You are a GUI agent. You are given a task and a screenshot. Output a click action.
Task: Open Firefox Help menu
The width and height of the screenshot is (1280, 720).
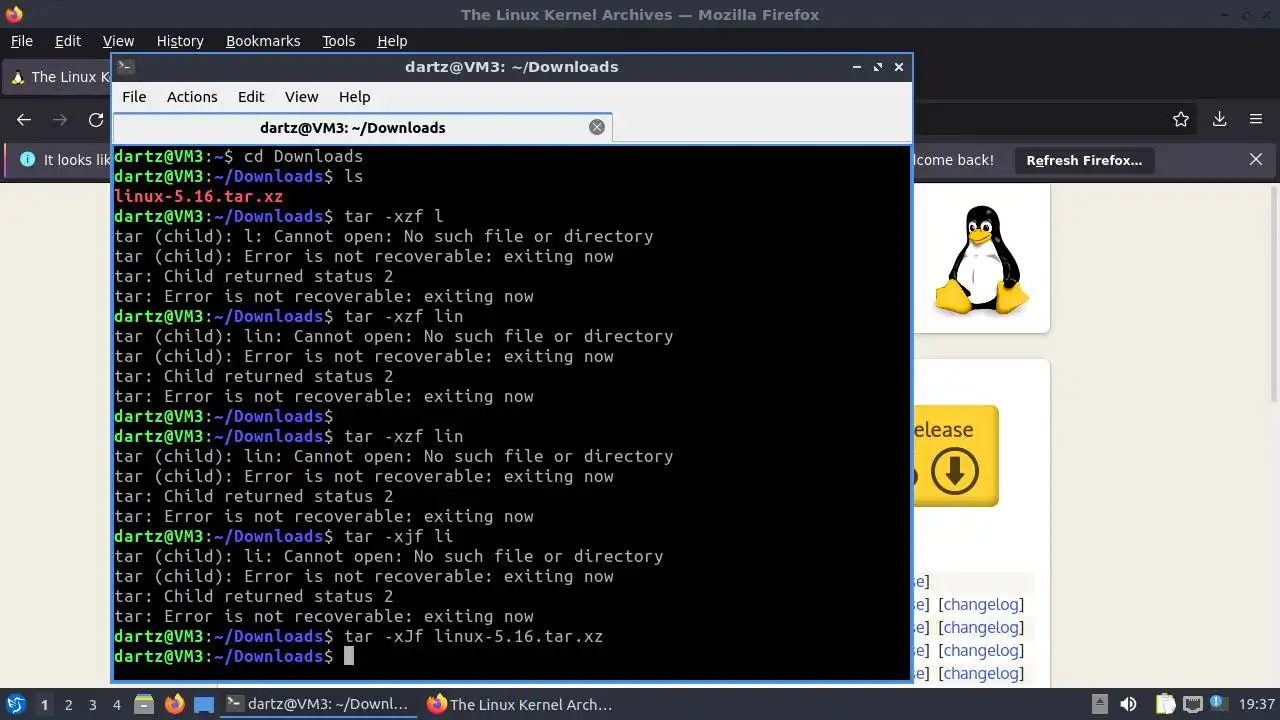point(392,41)
